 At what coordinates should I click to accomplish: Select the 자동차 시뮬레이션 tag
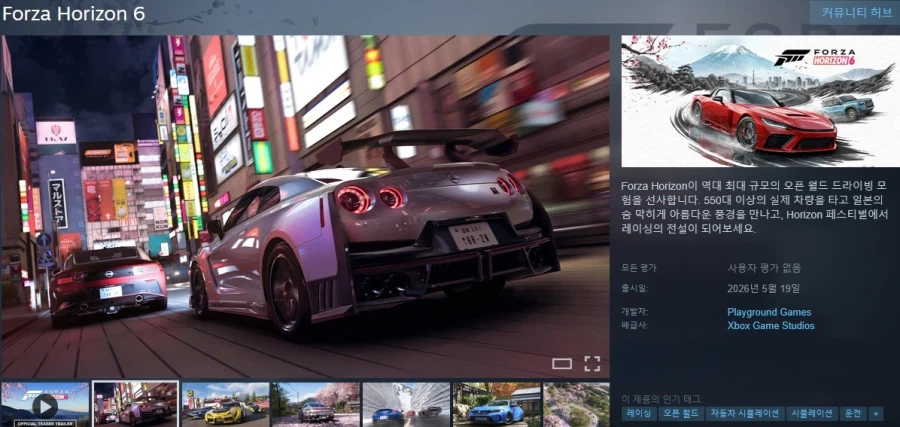pyautogui.click(x=743, y=413)
